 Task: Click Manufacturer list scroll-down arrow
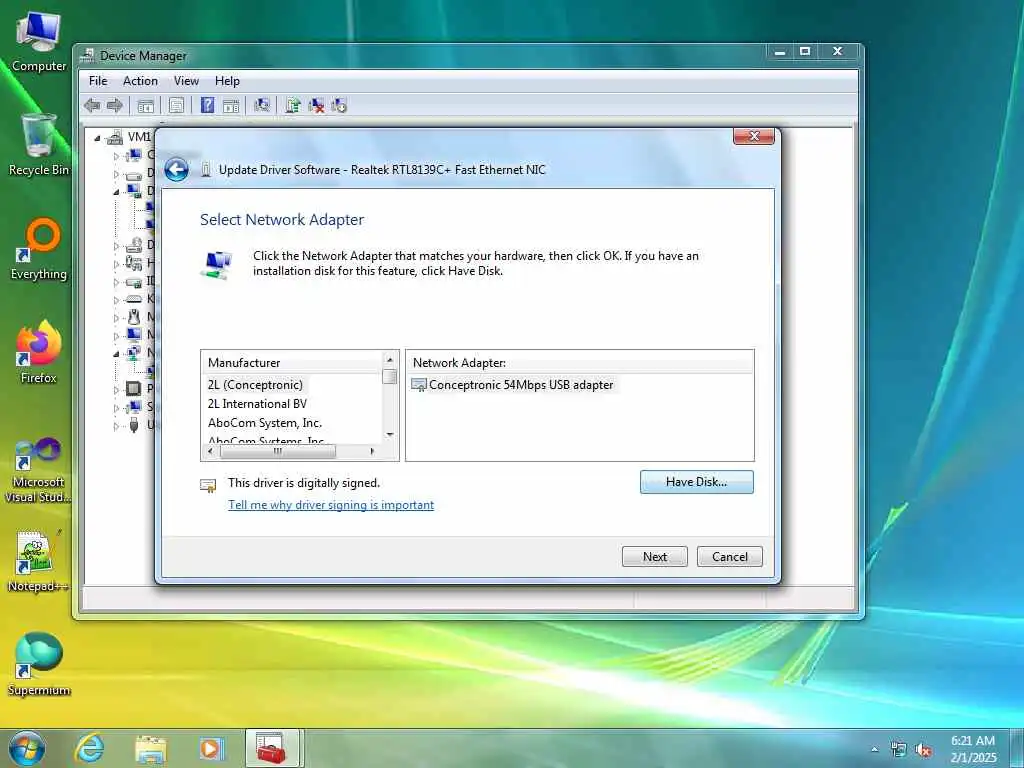click(390, 434)
